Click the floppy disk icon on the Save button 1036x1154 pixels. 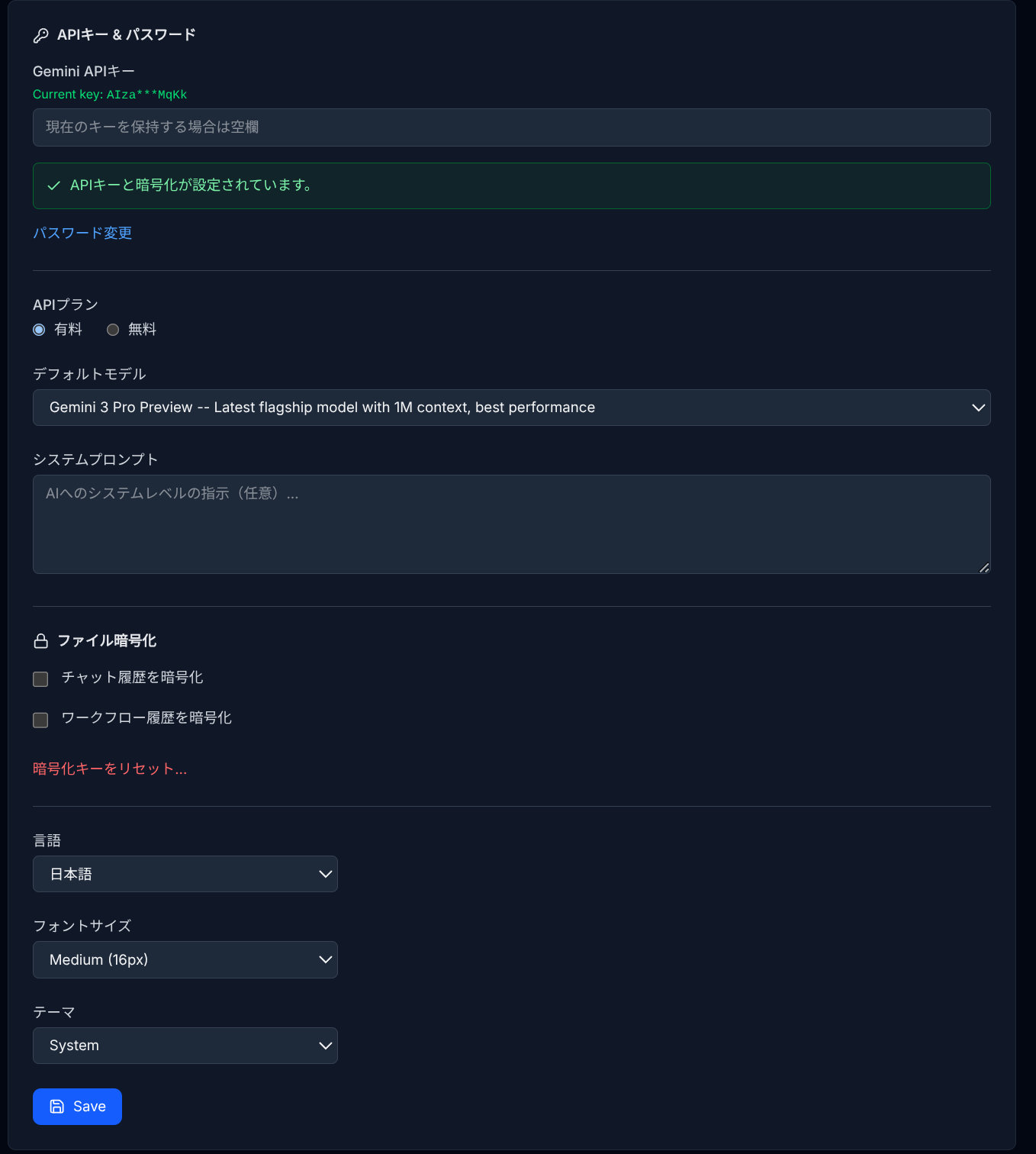click(x=58, y=1106)
